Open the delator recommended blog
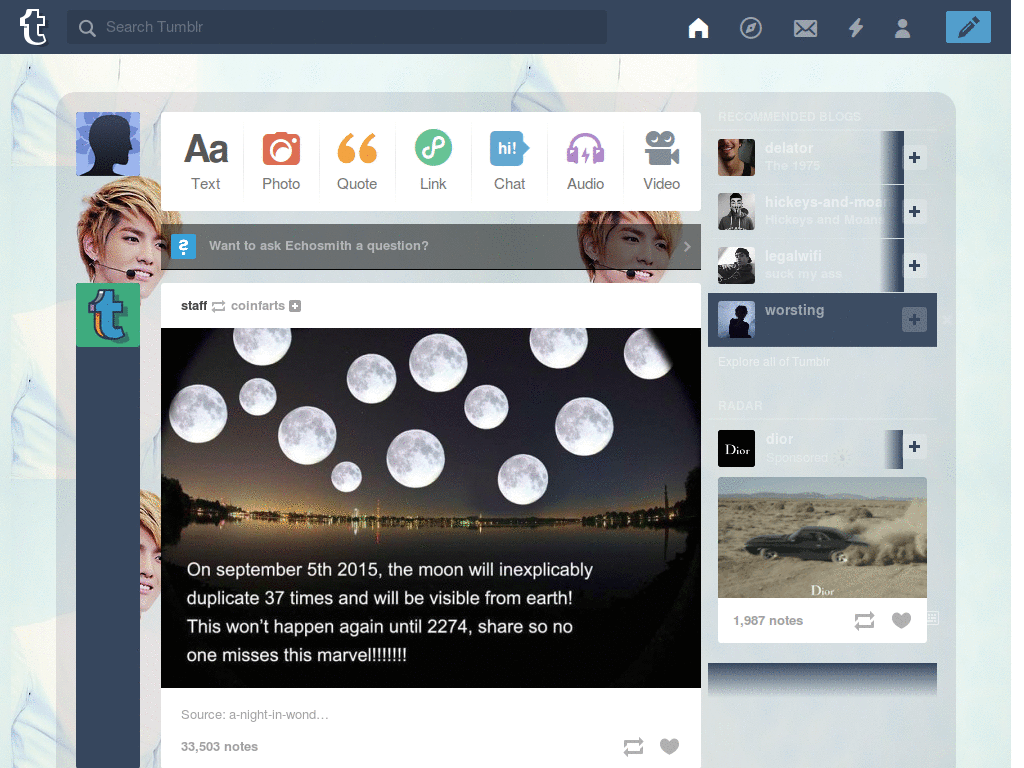Viewport: 1024px width, 768px height. pos(789,148)
